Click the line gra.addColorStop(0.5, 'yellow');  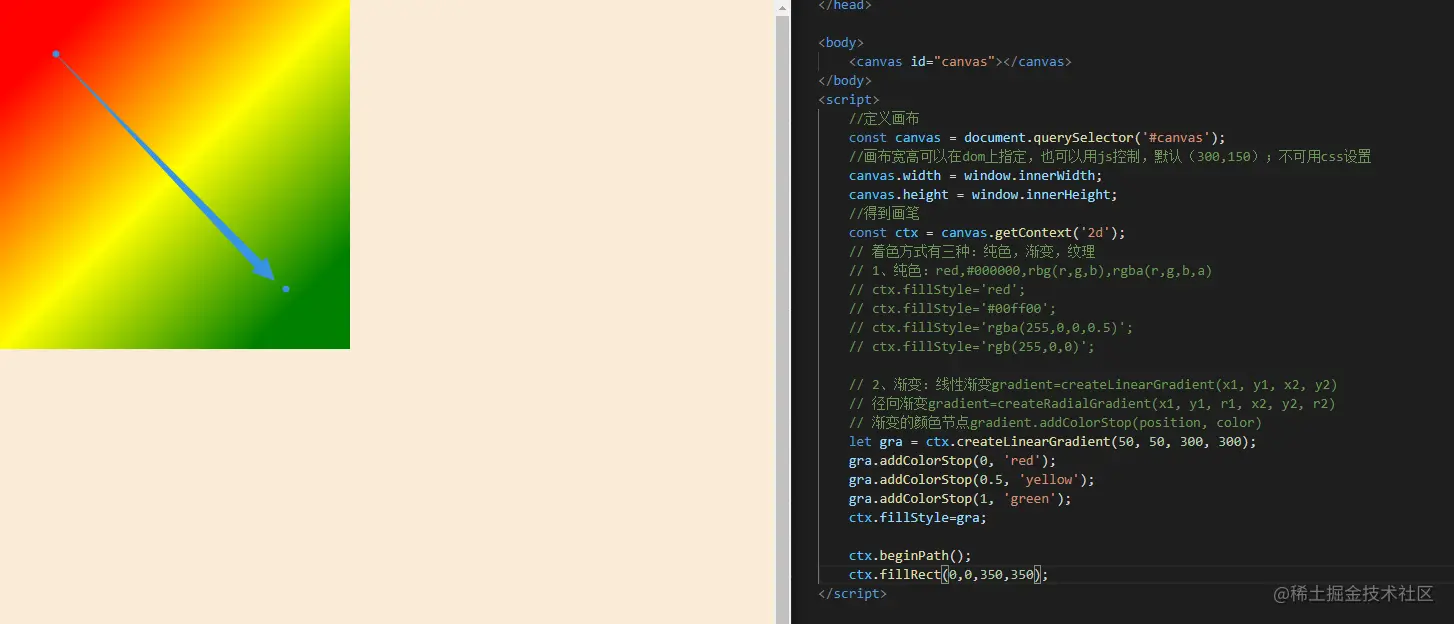tap(972, 480)
